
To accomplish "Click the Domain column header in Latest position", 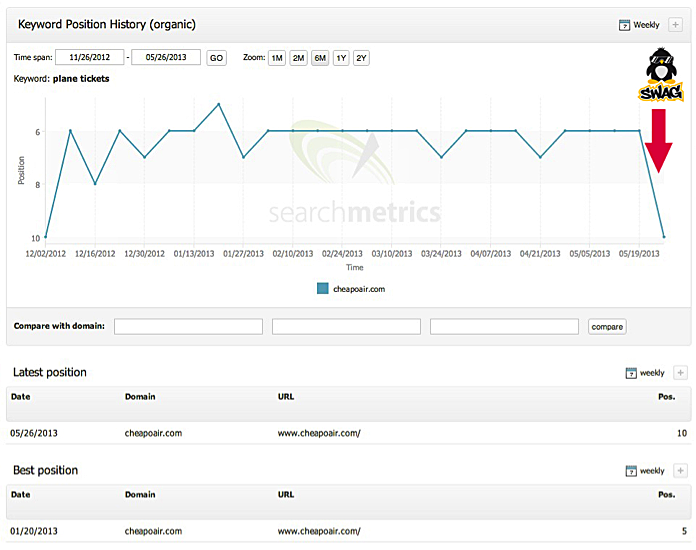I will (x=140, y=397).
